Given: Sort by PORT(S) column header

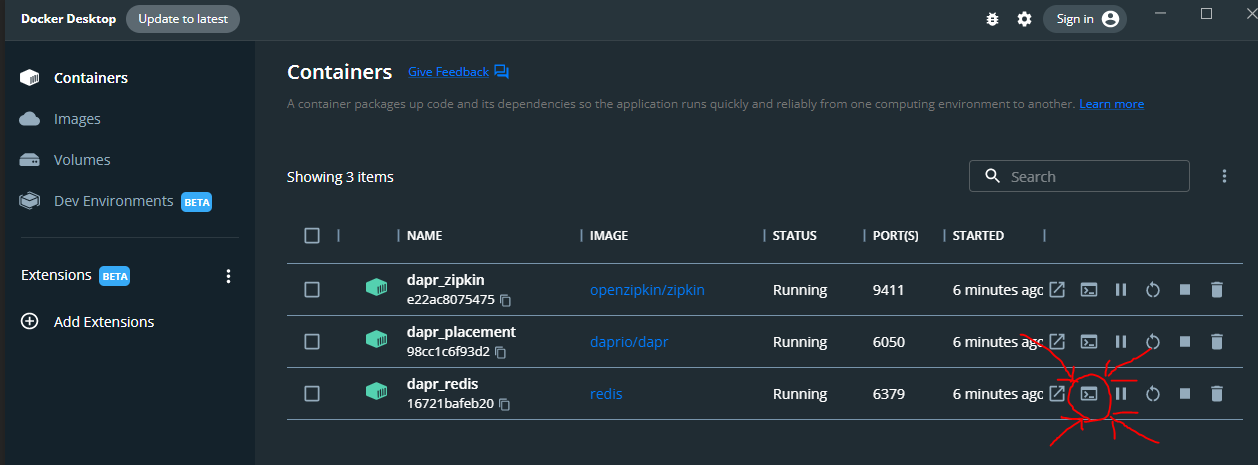Looking at the screenshot, I should coord(896,236).
